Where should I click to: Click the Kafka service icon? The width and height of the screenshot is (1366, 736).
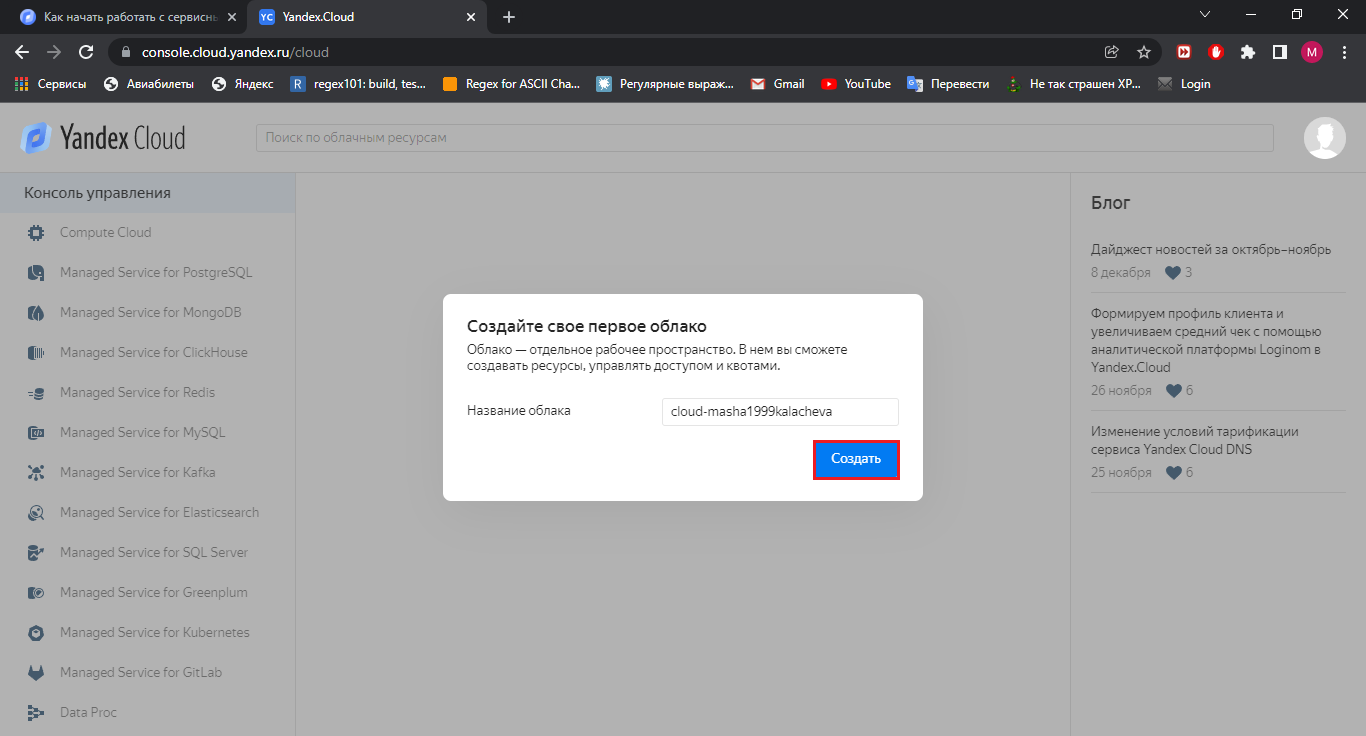pos(36,473)
